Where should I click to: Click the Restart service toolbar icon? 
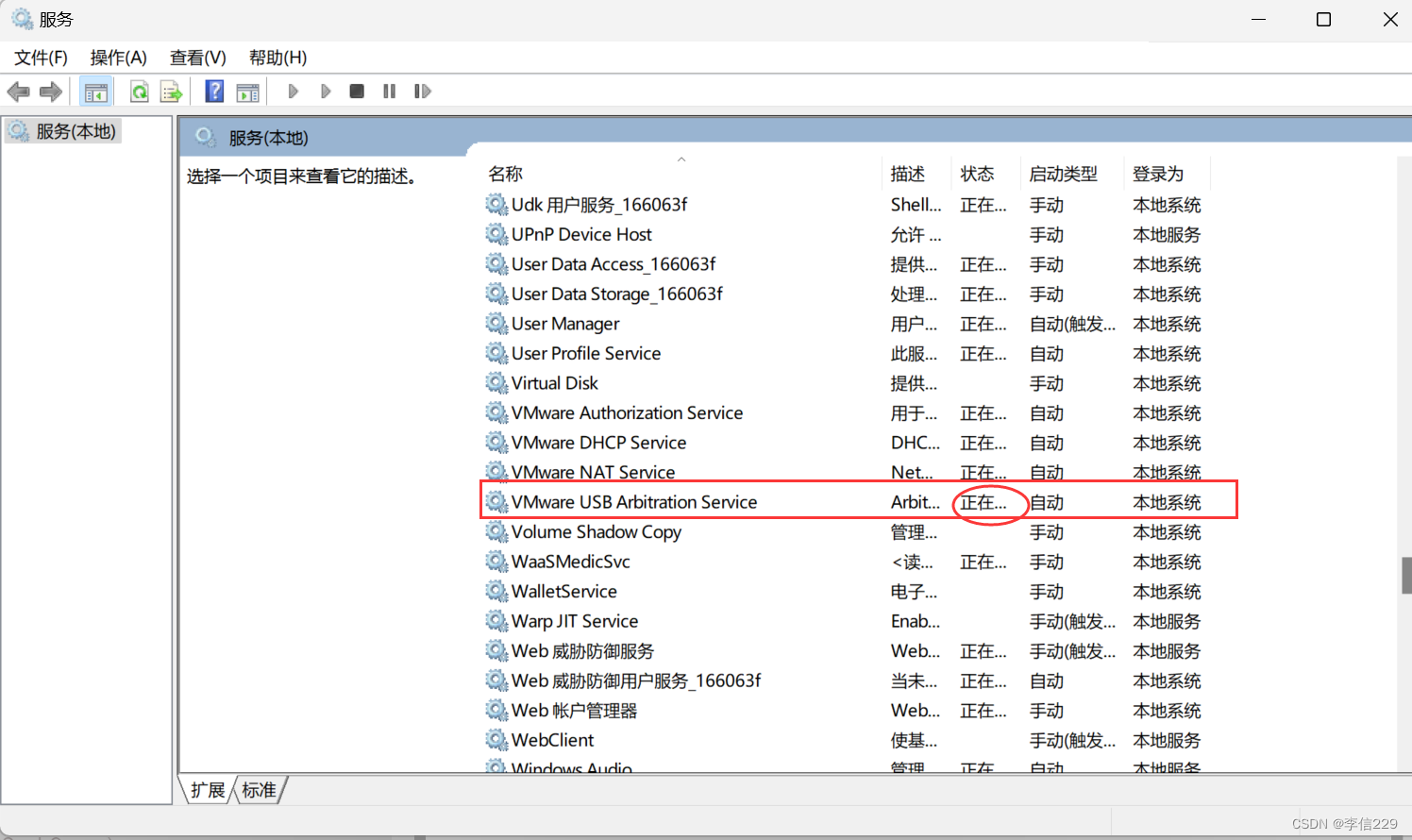423,92
